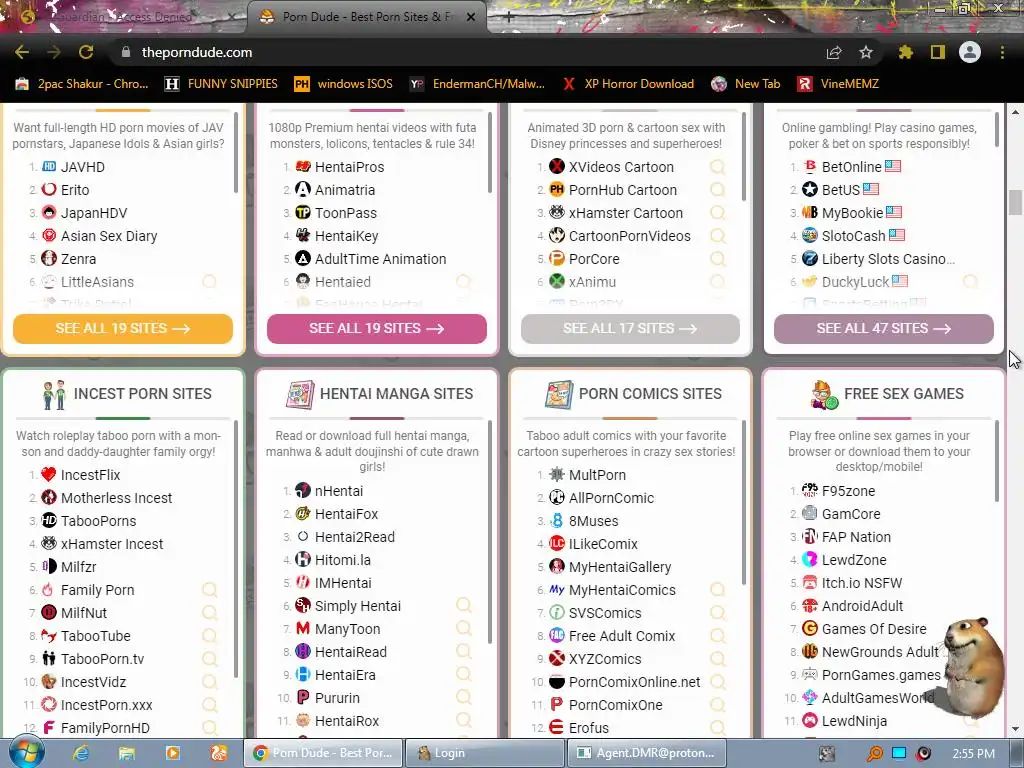Switch to the Agent.DMR@proton taskbar window
This screenshot has width=1024, height=768.
point(645,753)
